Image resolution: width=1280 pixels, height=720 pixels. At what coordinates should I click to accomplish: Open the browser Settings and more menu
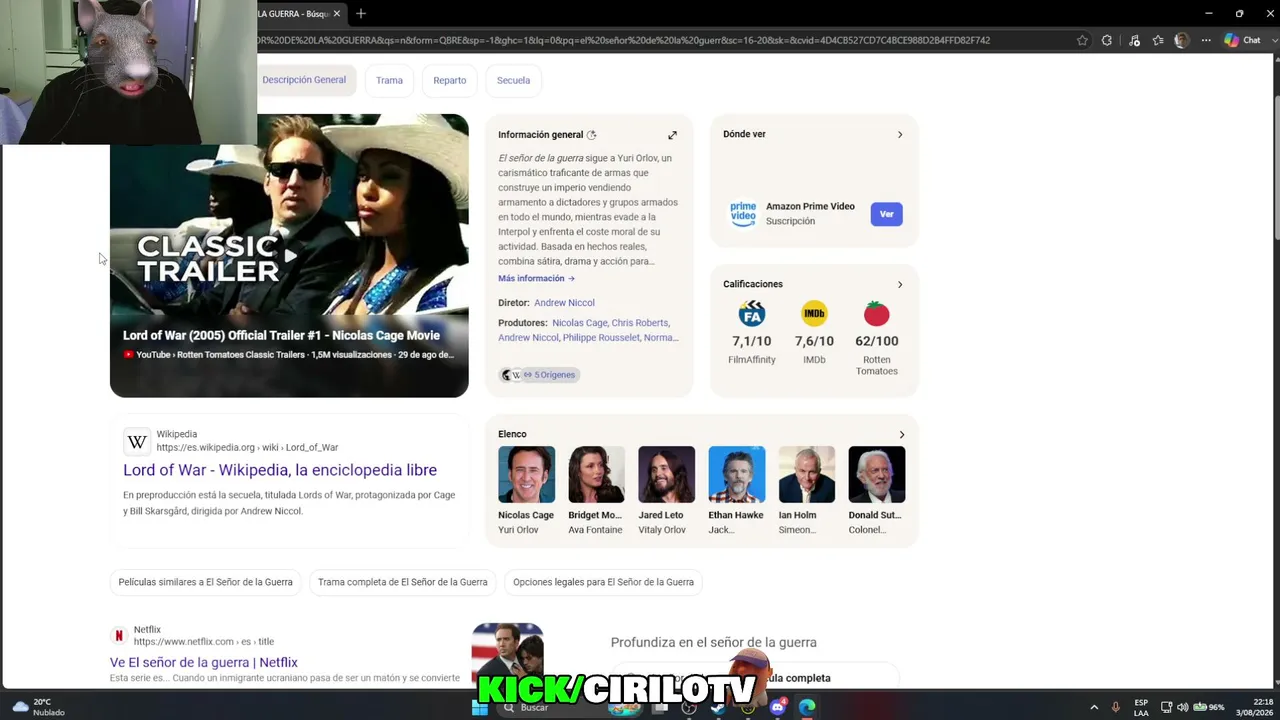pyautogui.click(x=1206, y=41)
